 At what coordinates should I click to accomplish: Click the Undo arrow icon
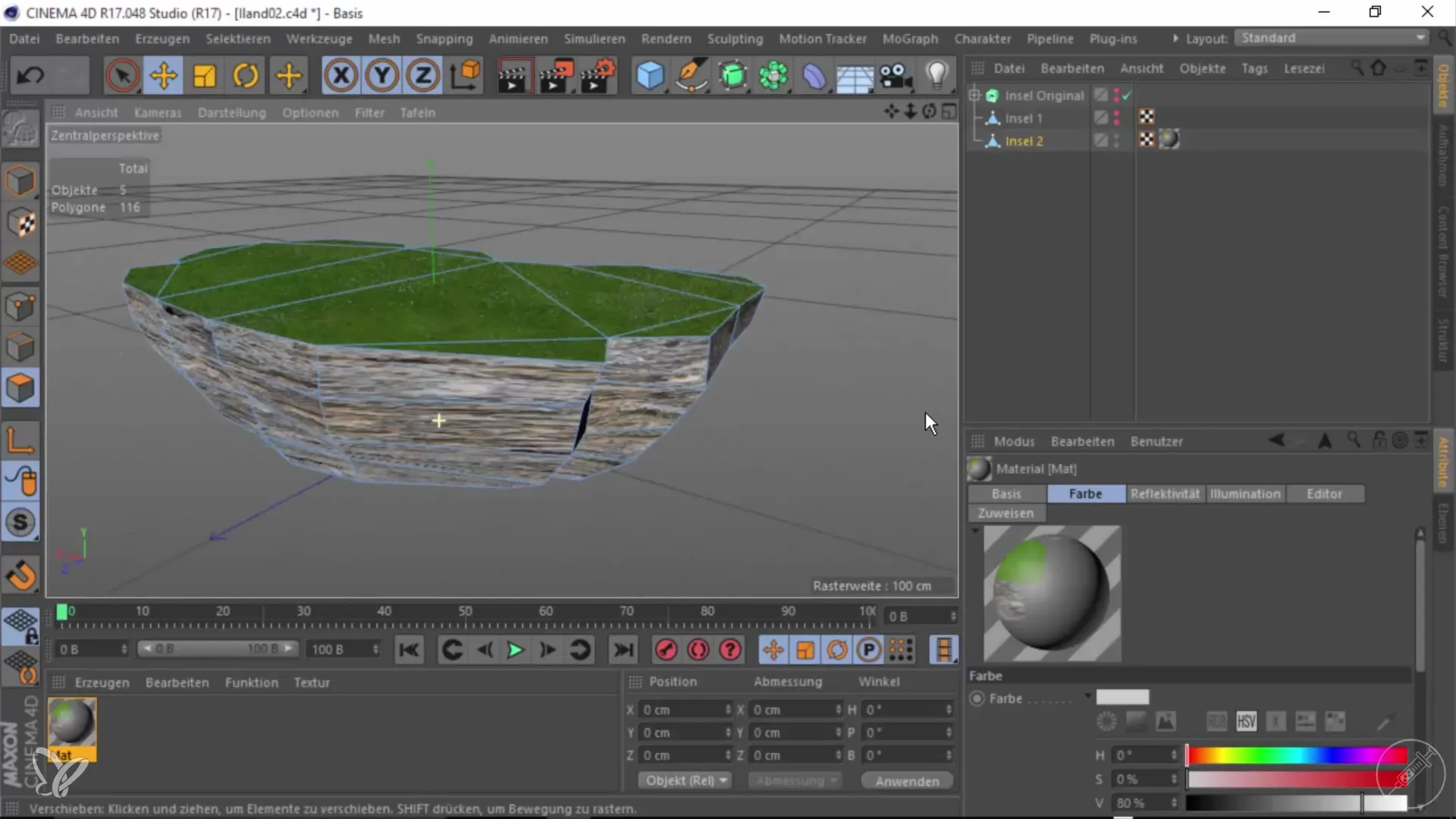(x=31, y=76)
